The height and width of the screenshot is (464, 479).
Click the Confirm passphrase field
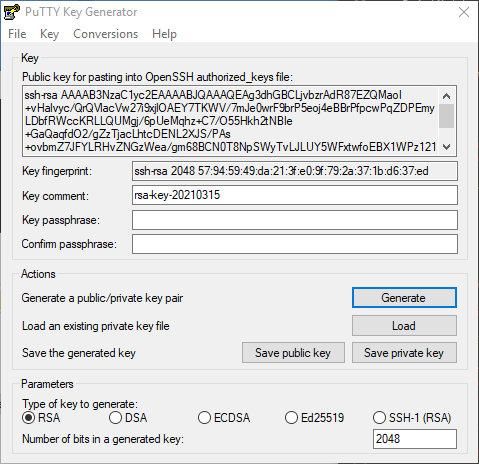coord(295,244)
